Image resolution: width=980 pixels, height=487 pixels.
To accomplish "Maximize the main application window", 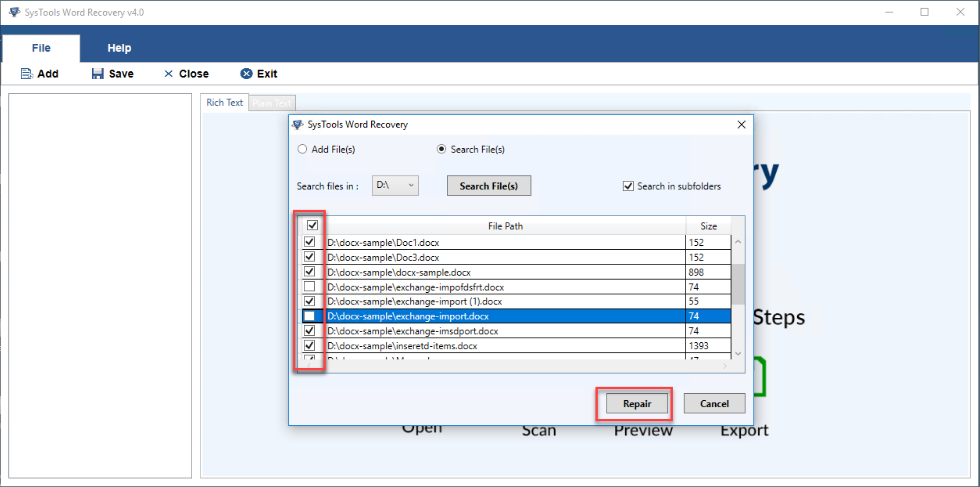I will 924,12.
